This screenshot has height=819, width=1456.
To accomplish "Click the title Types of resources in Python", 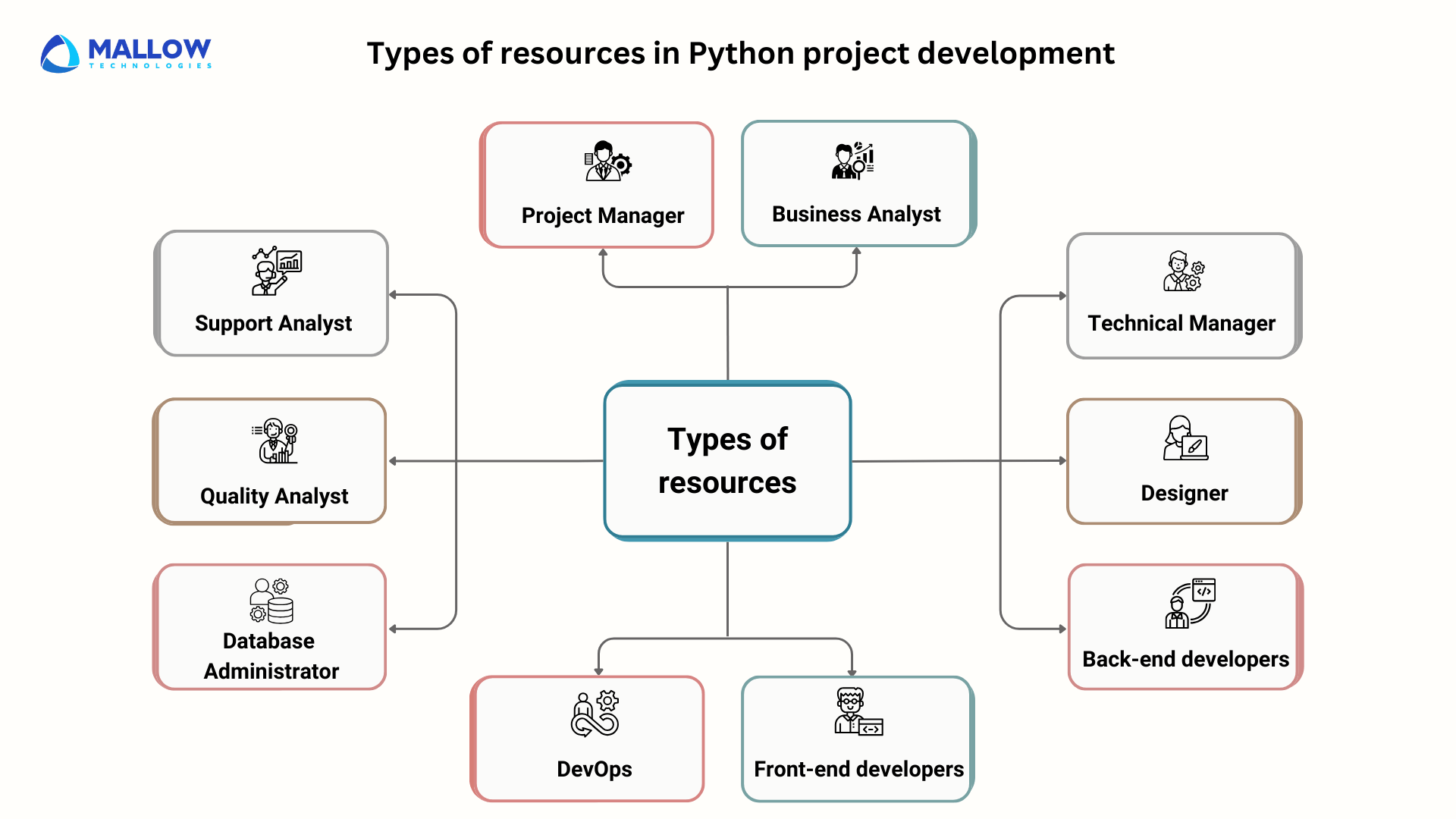I will tap(741, 53).
